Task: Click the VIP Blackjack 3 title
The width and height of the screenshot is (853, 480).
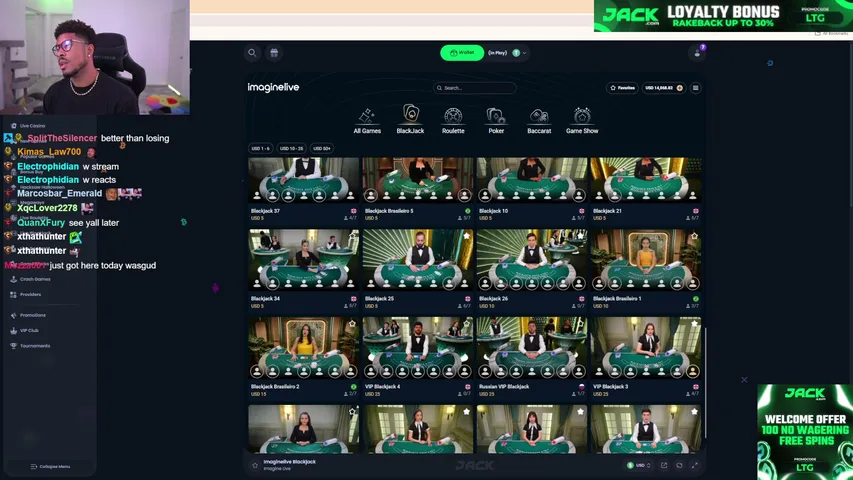Action: coord(610,386)
